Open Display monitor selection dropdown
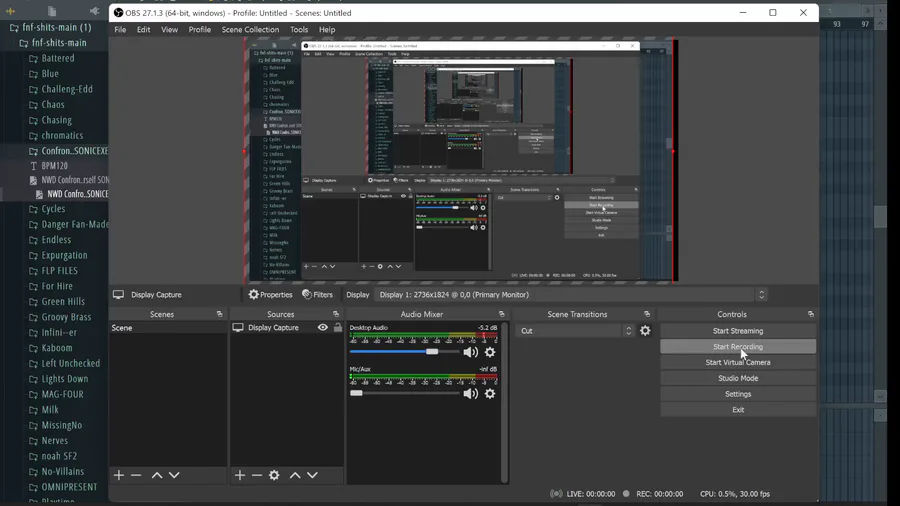 pyautogui.click(x=572, y=294)
